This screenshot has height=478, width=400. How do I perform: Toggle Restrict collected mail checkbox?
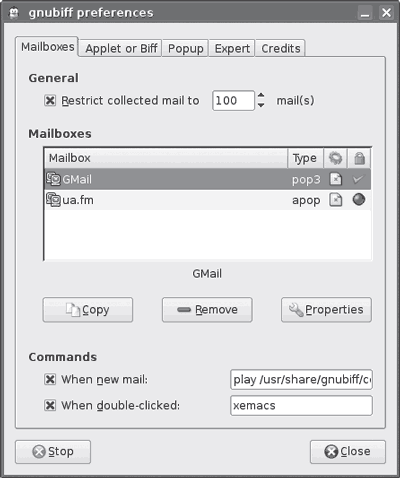(50, 100)
